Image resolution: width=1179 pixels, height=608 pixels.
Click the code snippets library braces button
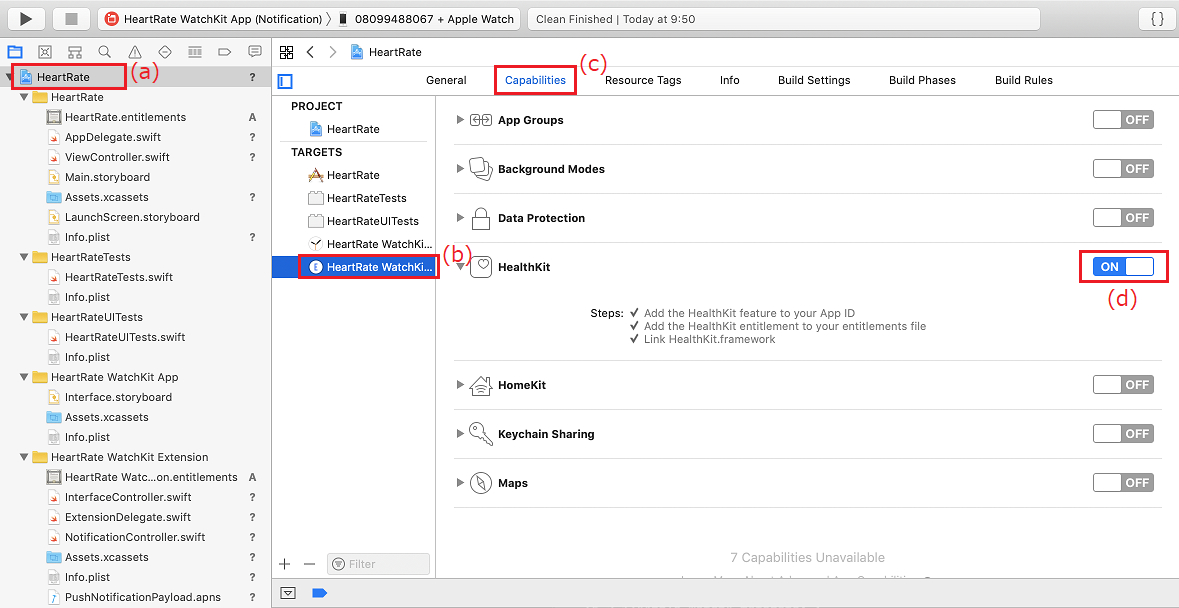pyautogui.click(x=1157, y=19)
